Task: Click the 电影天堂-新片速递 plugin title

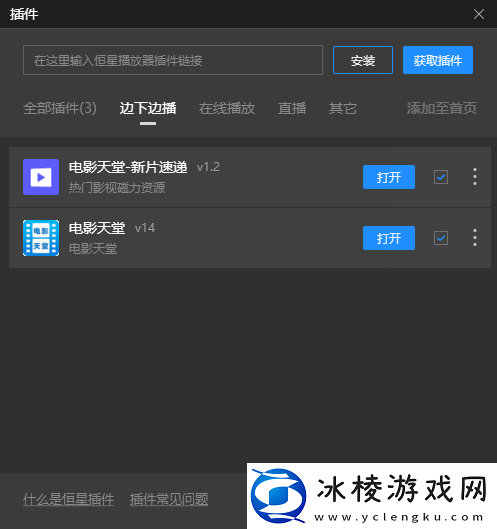Action: 128,167
